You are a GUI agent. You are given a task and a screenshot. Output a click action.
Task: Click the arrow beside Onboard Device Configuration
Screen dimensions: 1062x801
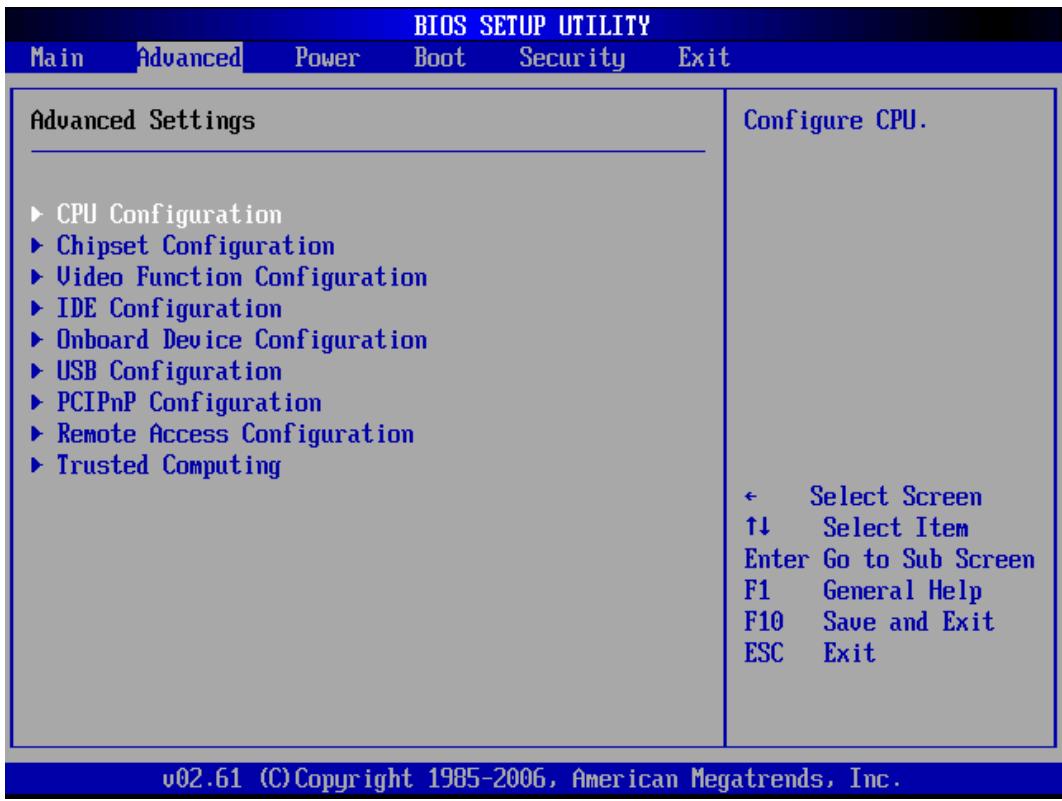coord(37,340)
